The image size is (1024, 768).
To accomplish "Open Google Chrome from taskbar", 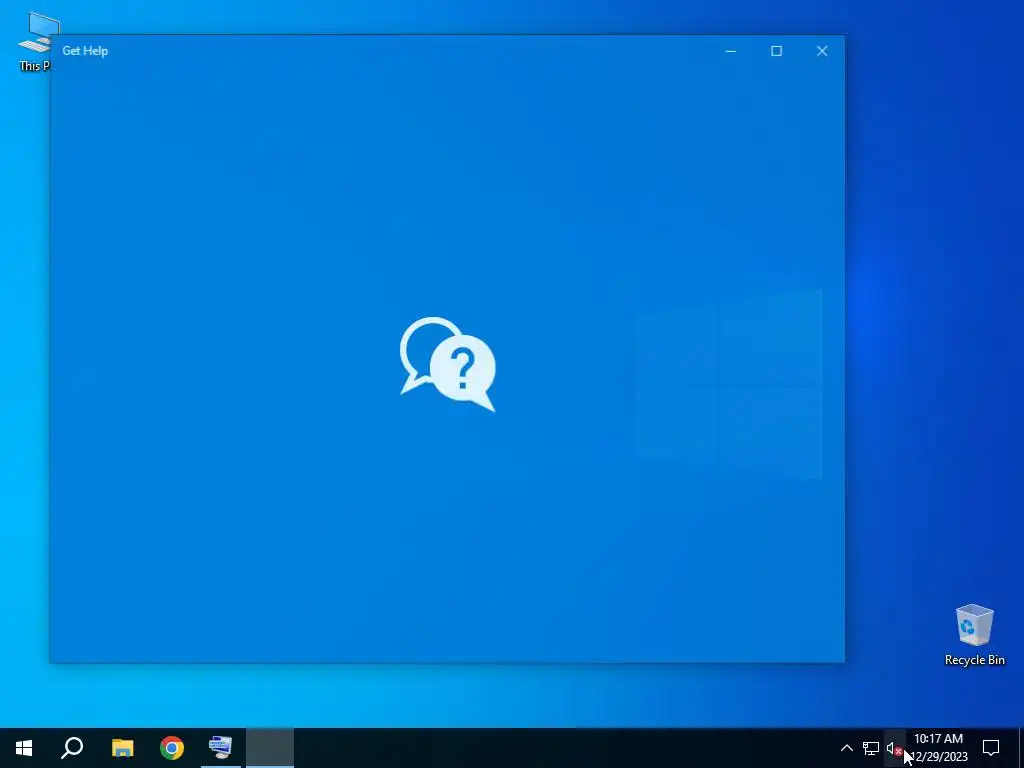I will (172, 748).
